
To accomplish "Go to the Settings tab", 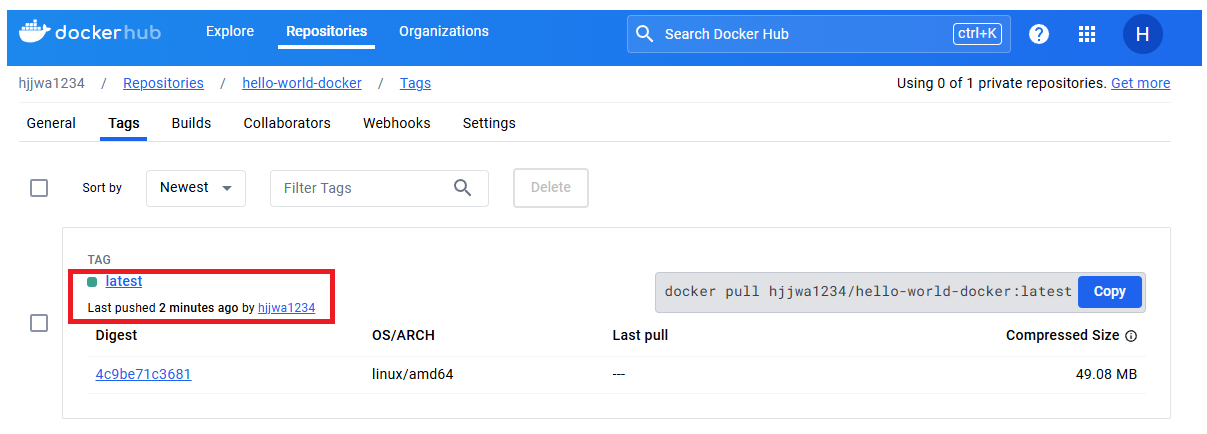I will tap(489, 123).
